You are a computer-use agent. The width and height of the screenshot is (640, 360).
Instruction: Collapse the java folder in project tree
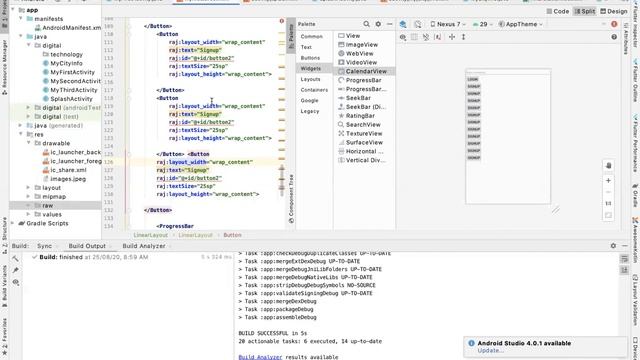[x=21, y=36]
